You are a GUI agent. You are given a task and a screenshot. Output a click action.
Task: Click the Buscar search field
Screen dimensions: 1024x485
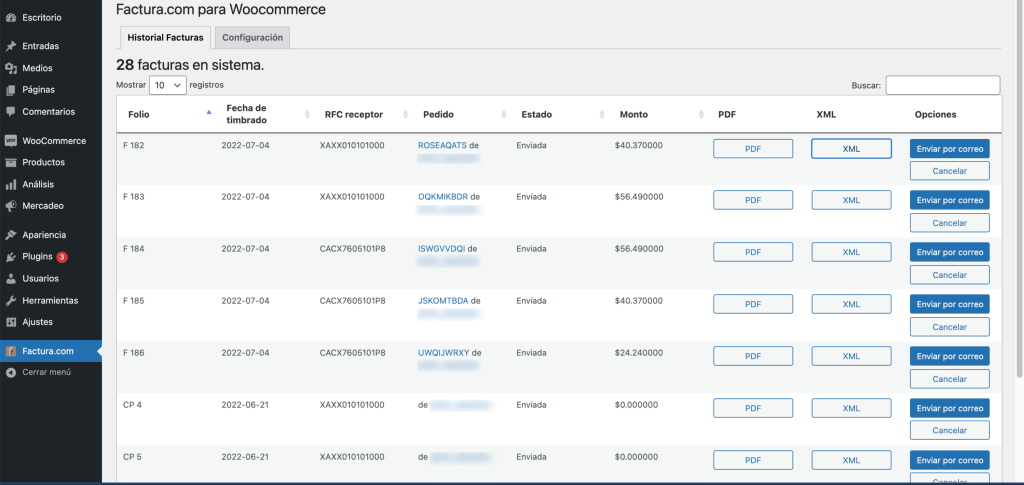tap(942, 86)
